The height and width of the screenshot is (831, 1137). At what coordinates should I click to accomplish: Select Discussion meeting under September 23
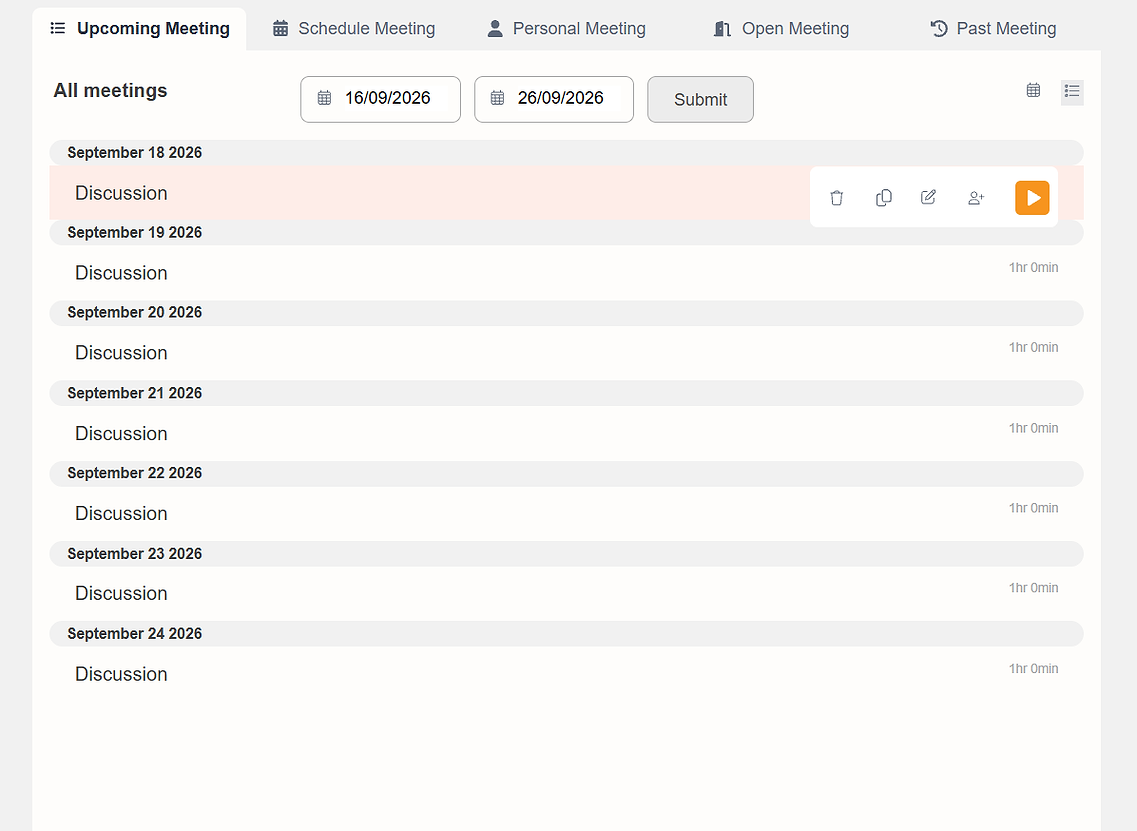tap(121, 593)
